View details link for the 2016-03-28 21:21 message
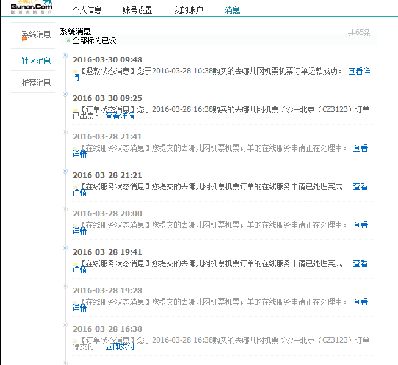This screenshot has height=365, width=398. (360, 187)
